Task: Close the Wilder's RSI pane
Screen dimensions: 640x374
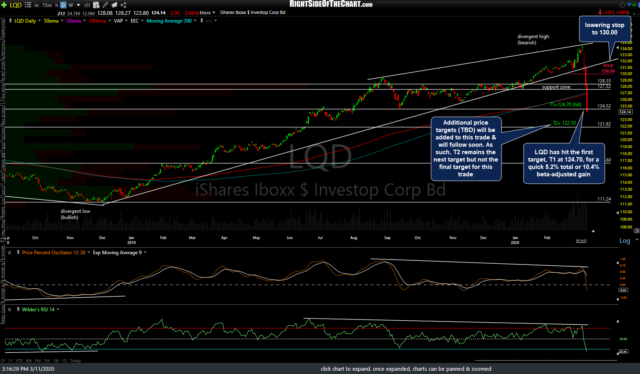Action: 9,309
